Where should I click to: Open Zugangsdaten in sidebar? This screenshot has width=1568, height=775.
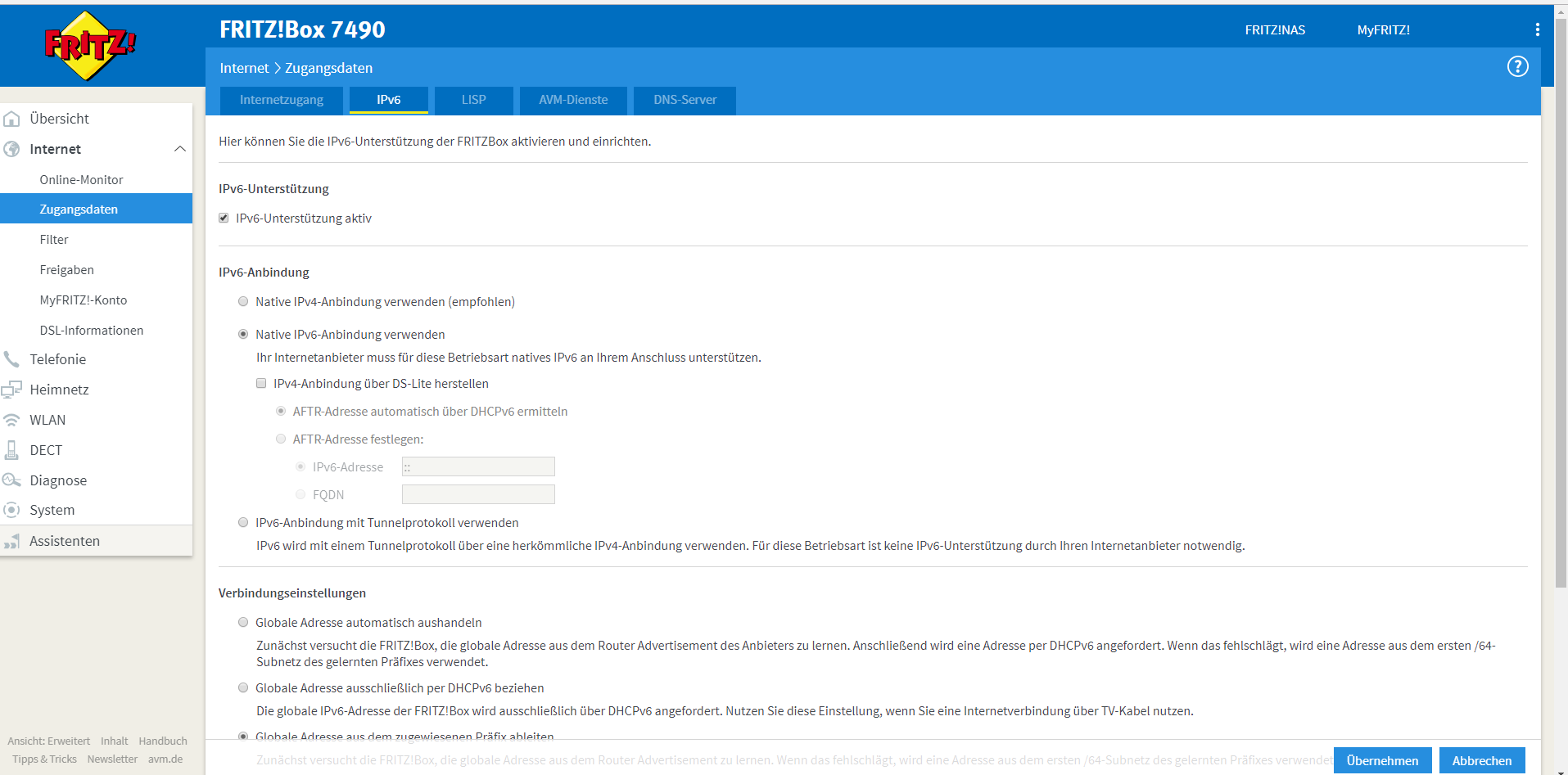click(x=97, y=209)
